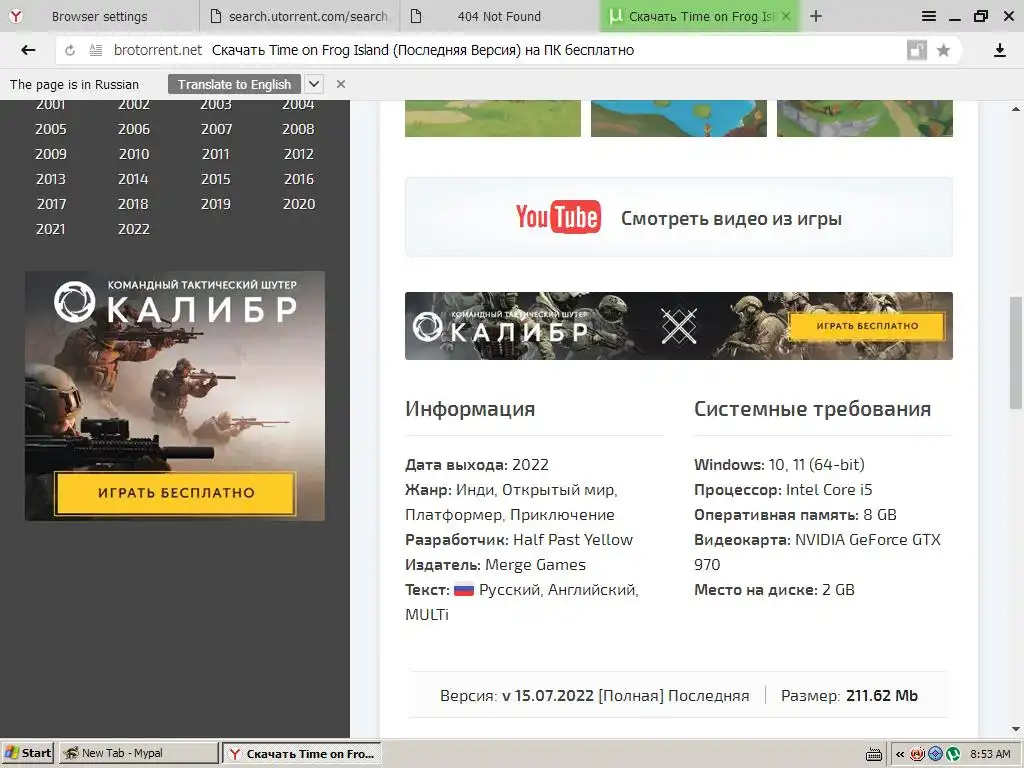Screen dimensions: 1024x768
Task: Select year 2017 in sidebar
Action: click(x=52, y=204)
